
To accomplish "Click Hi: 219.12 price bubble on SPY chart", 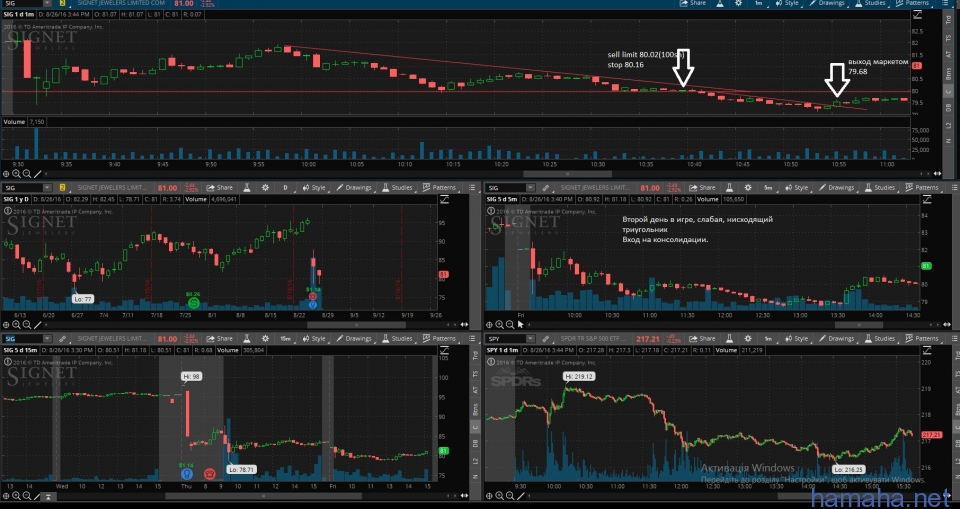I will (579, 376).
